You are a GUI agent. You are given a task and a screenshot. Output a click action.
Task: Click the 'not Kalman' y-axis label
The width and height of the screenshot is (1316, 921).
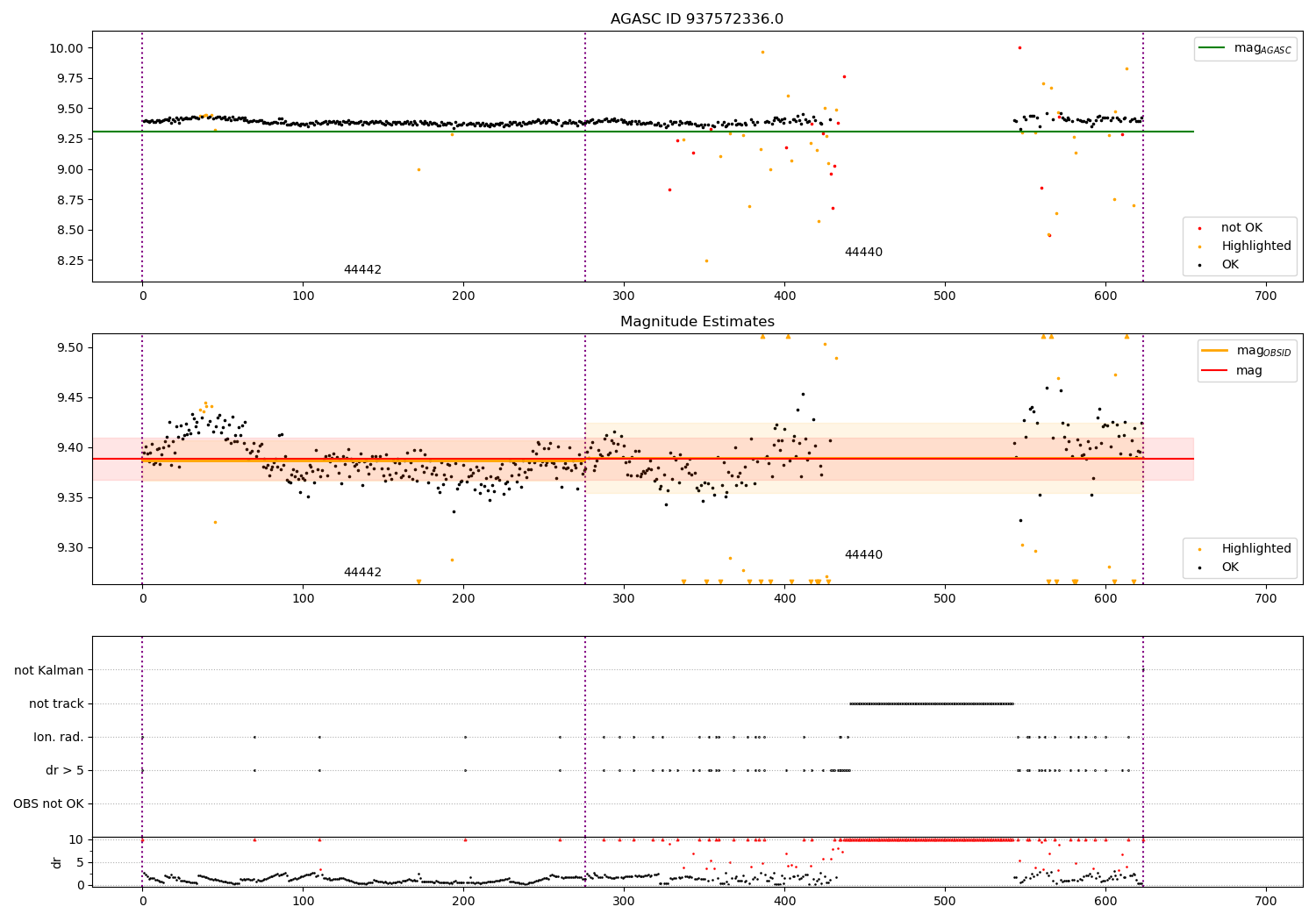pos(49,671)
